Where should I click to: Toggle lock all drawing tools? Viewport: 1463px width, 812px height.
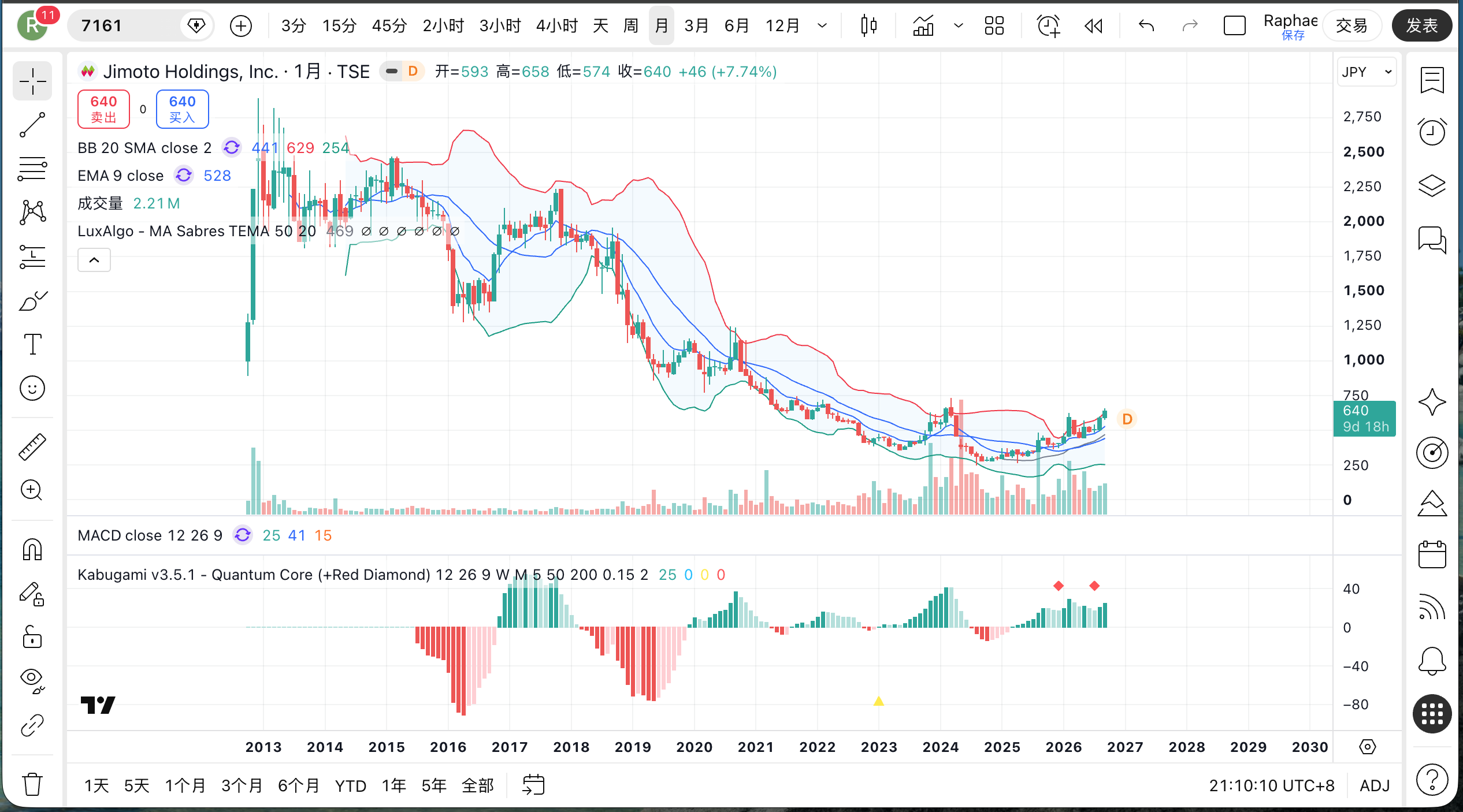[x=32, y=638]
